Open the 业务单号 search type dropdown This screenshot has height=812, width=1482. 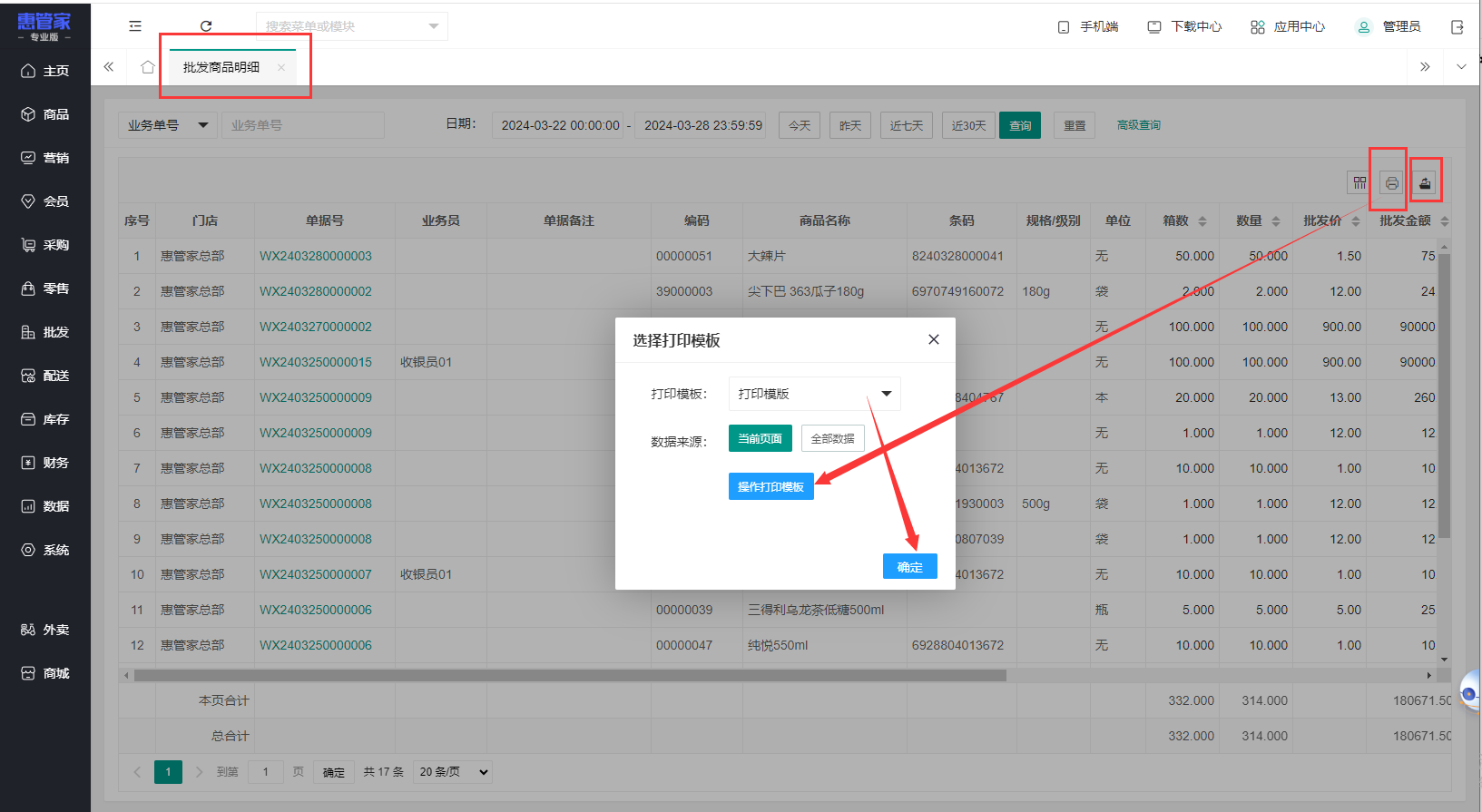(x=167, y=125)
